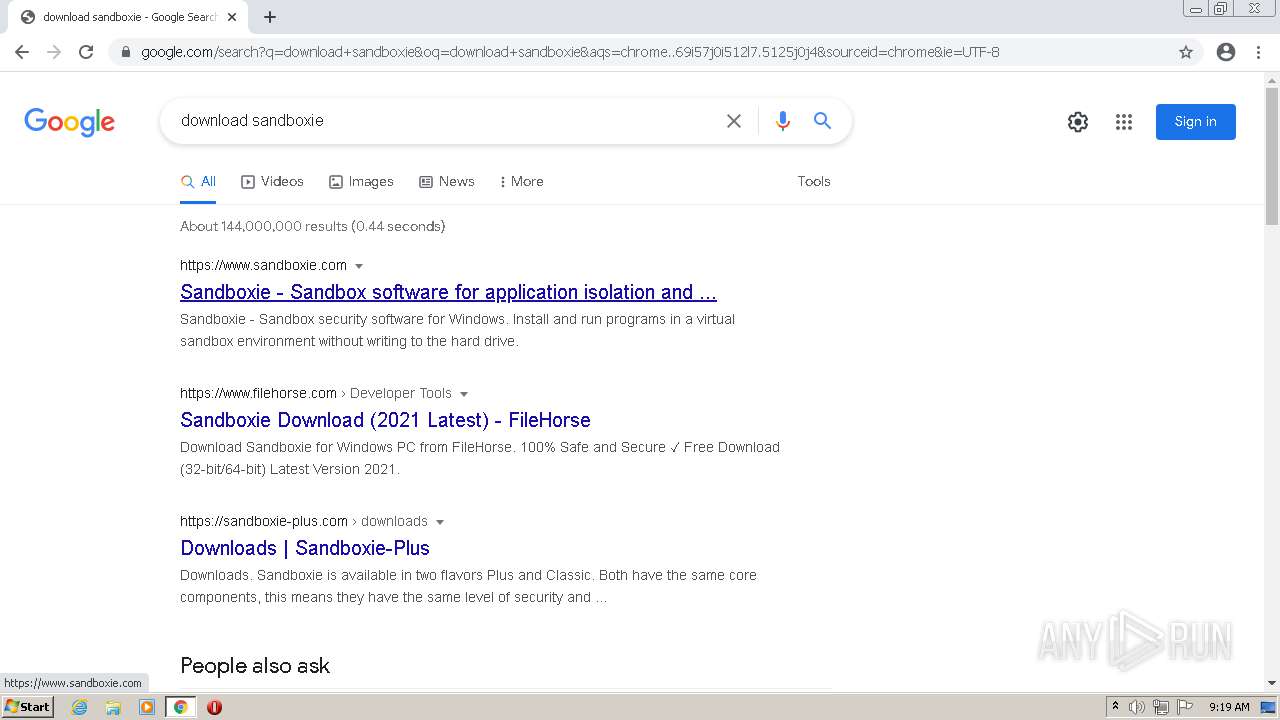
Task: Click the show desktop button
Action: tap(1270, 707)
